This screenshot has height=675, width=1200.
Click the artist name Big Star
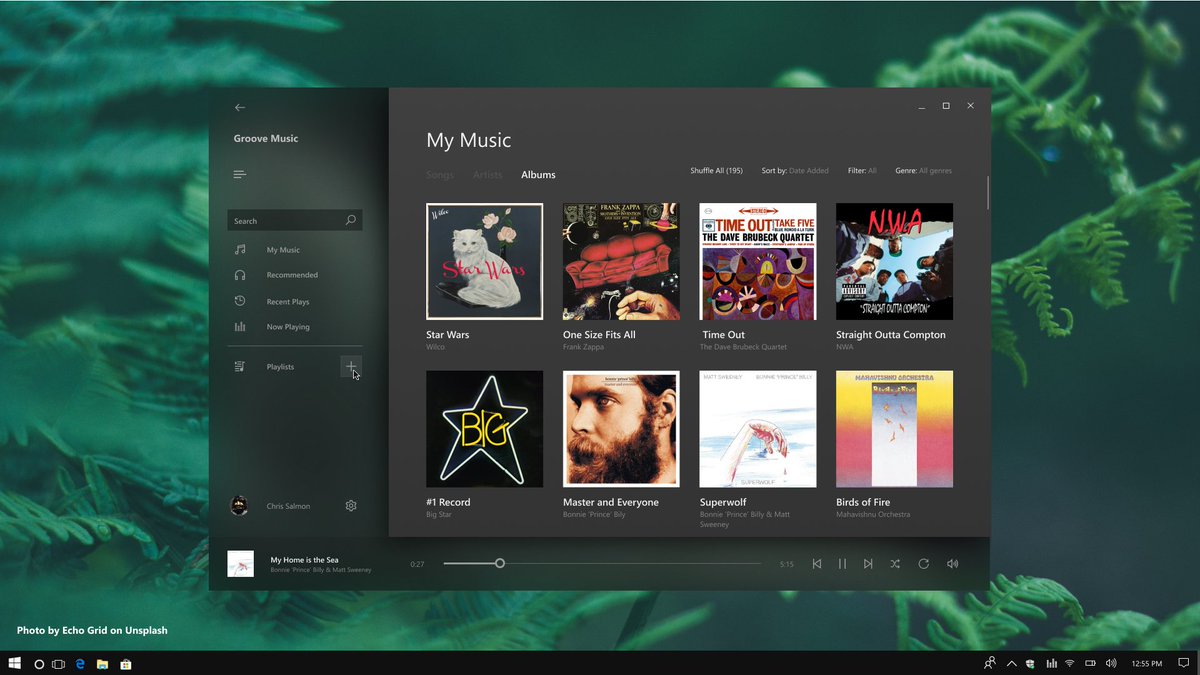(440, 514)
